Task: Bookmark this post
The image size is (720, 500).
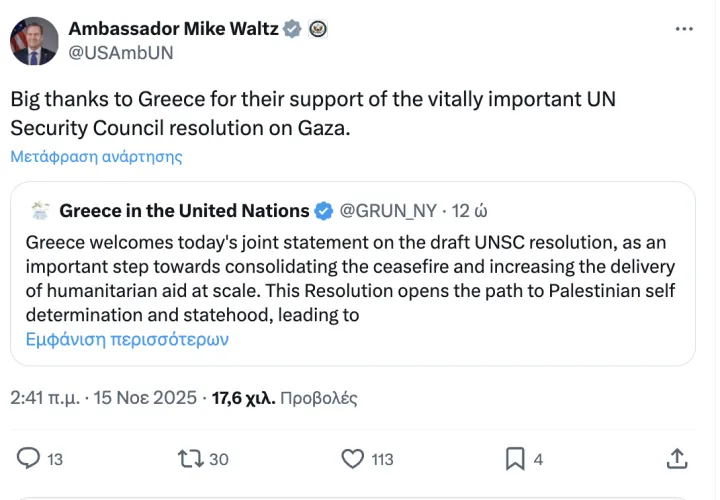Action: (515, 459)
